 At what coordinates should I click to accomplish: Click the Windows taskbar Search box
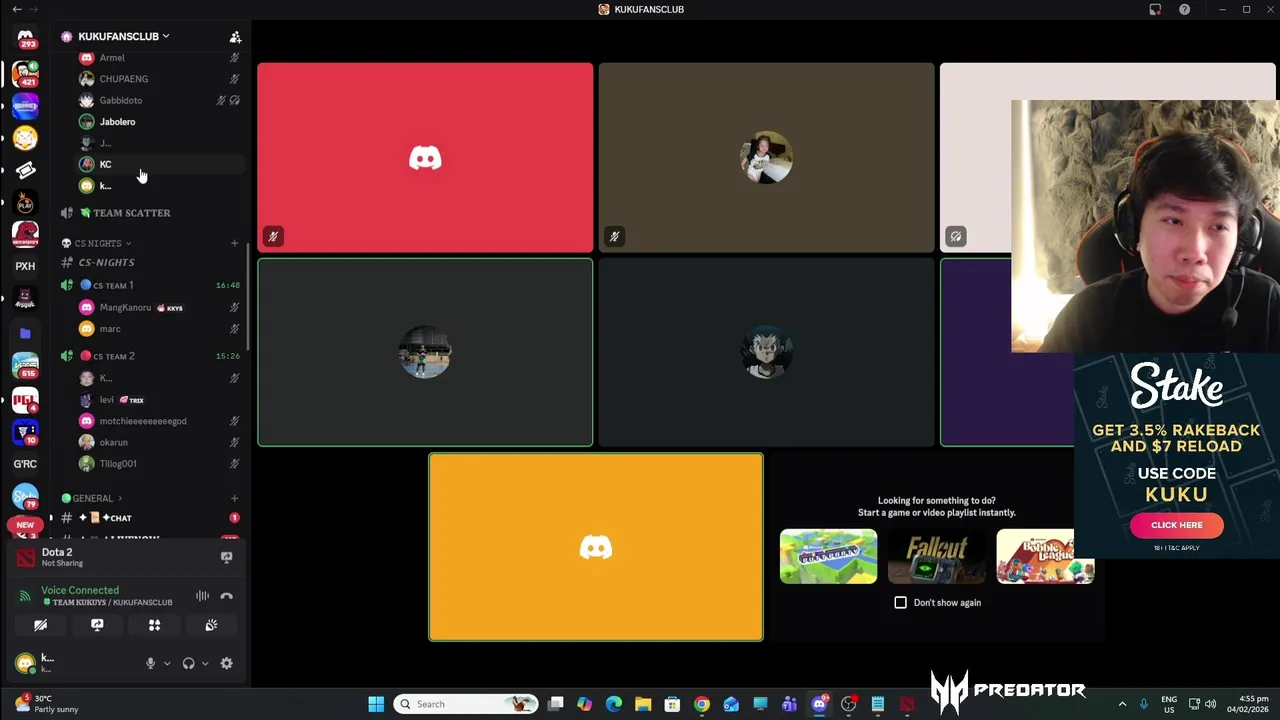(x=465, y=704)
